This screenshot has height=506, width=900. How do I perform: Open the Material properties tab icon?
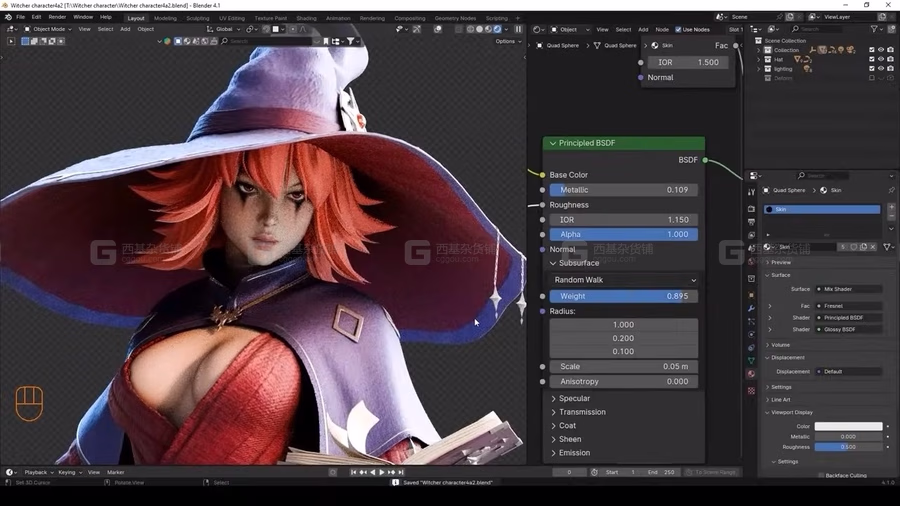point(751,374)
